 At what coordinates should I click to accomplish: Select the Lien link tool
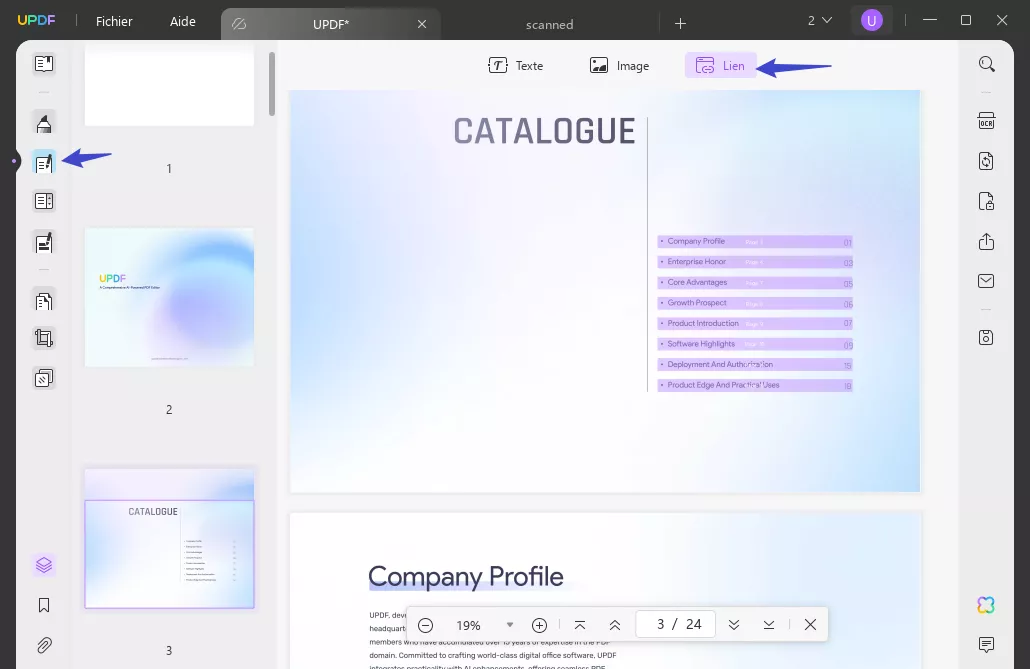(x=721, y=66)
